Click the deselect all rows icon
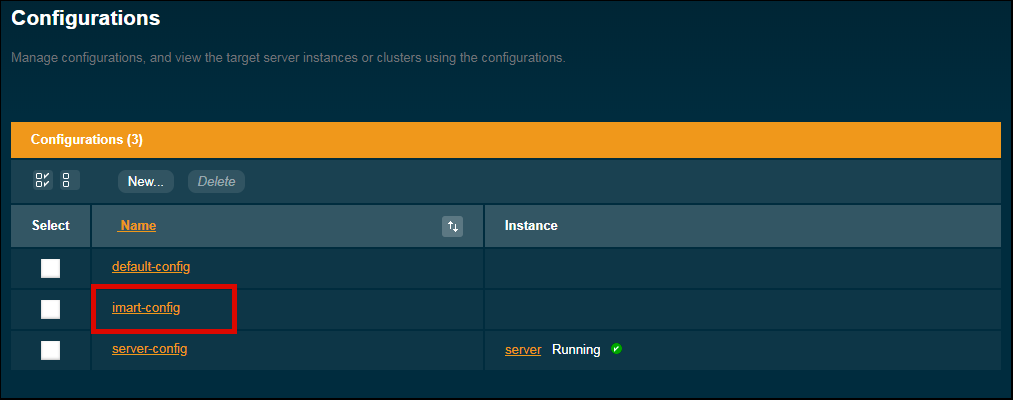 tap(66, 181)
